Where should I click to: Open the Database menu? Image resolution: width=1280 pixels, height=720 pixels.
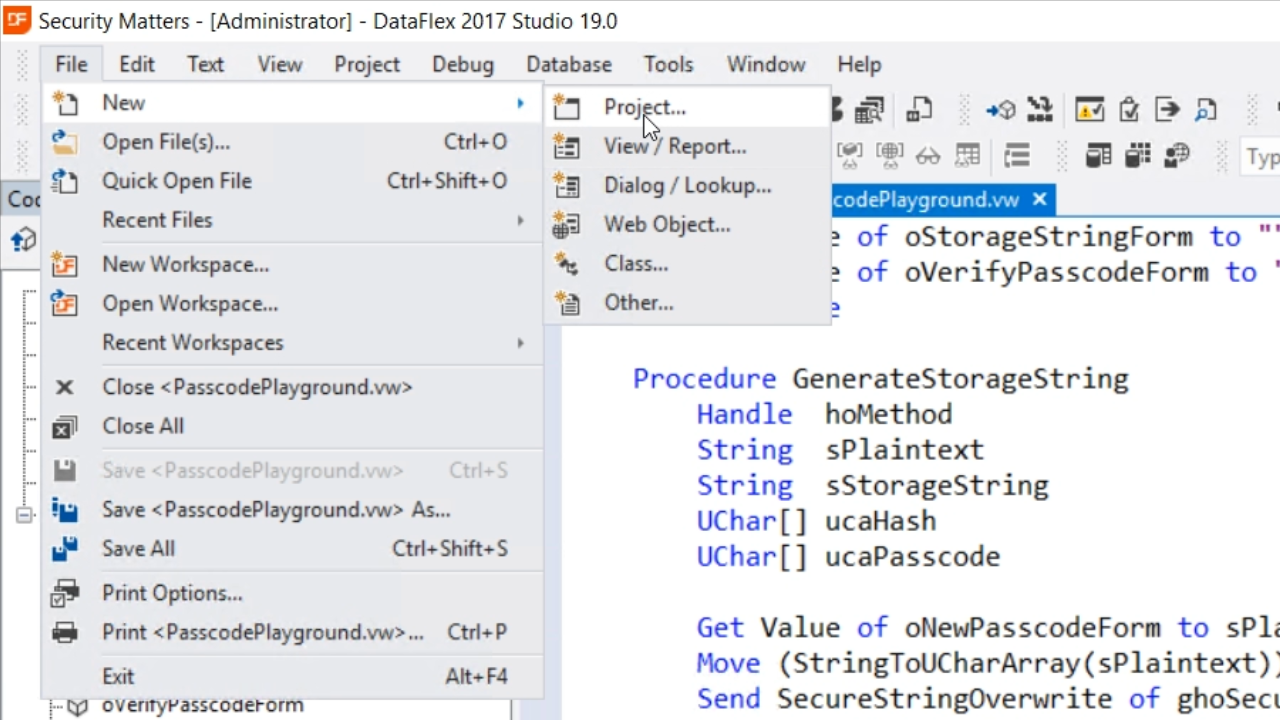pos(568,64)
